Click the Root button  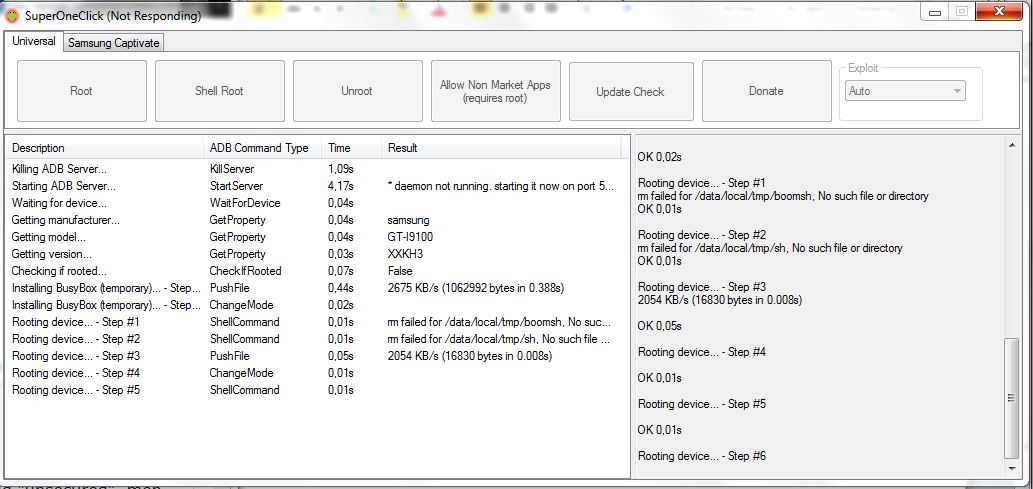82,91
